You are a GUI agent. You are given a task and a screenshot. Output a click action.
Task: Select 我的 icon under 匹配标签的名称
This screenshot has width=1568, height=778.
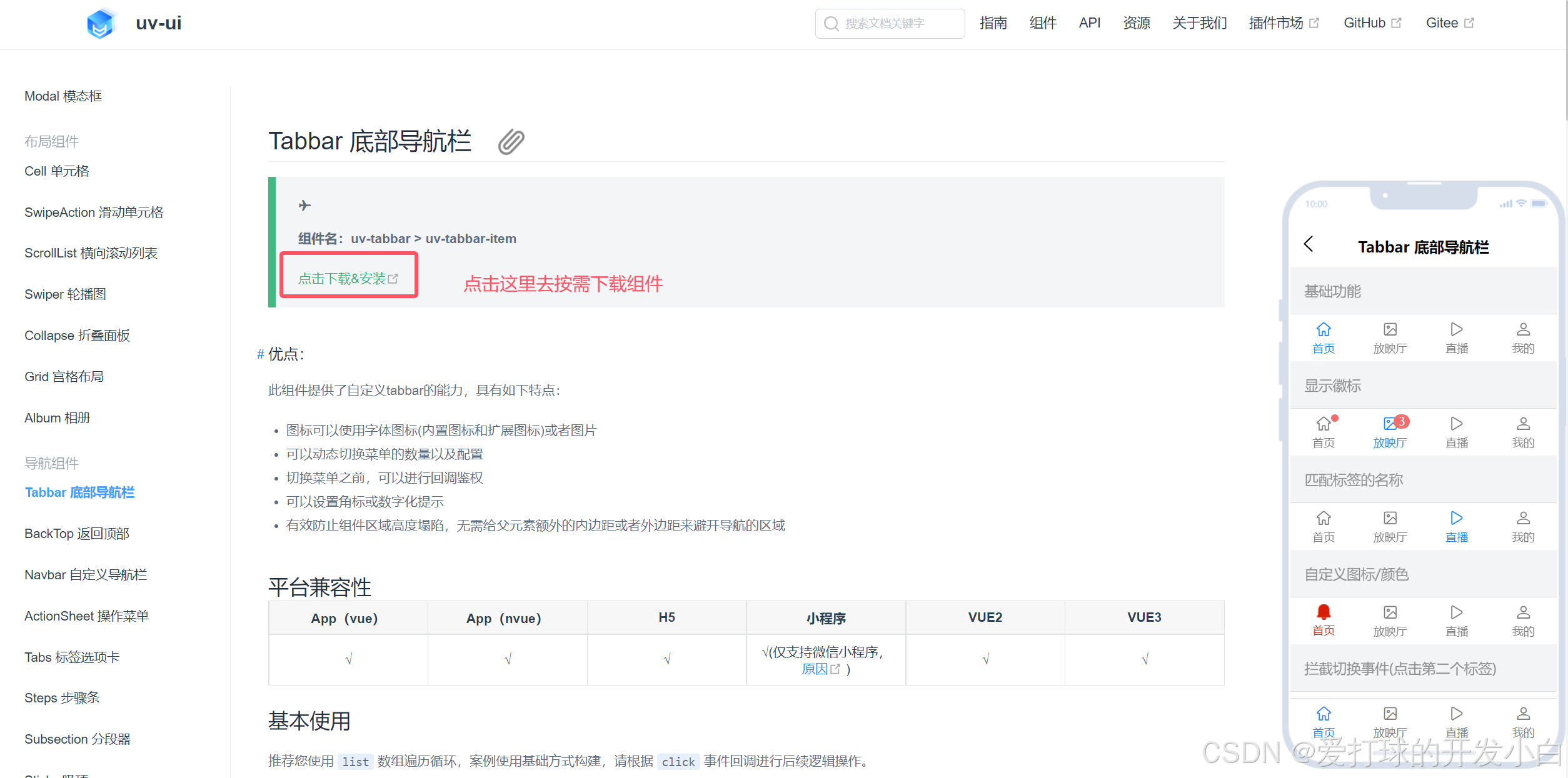(1524, 518)
